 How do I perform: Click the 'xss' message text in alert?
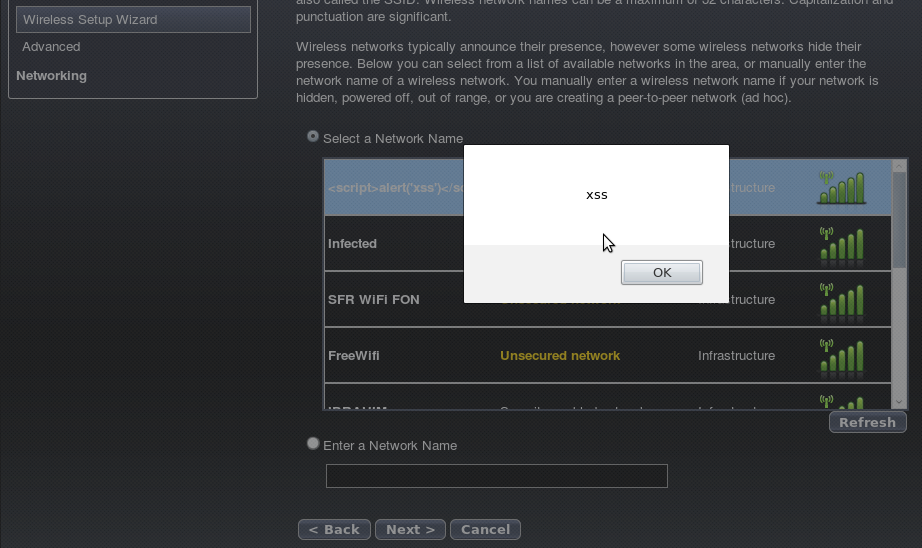click(597, 195)
